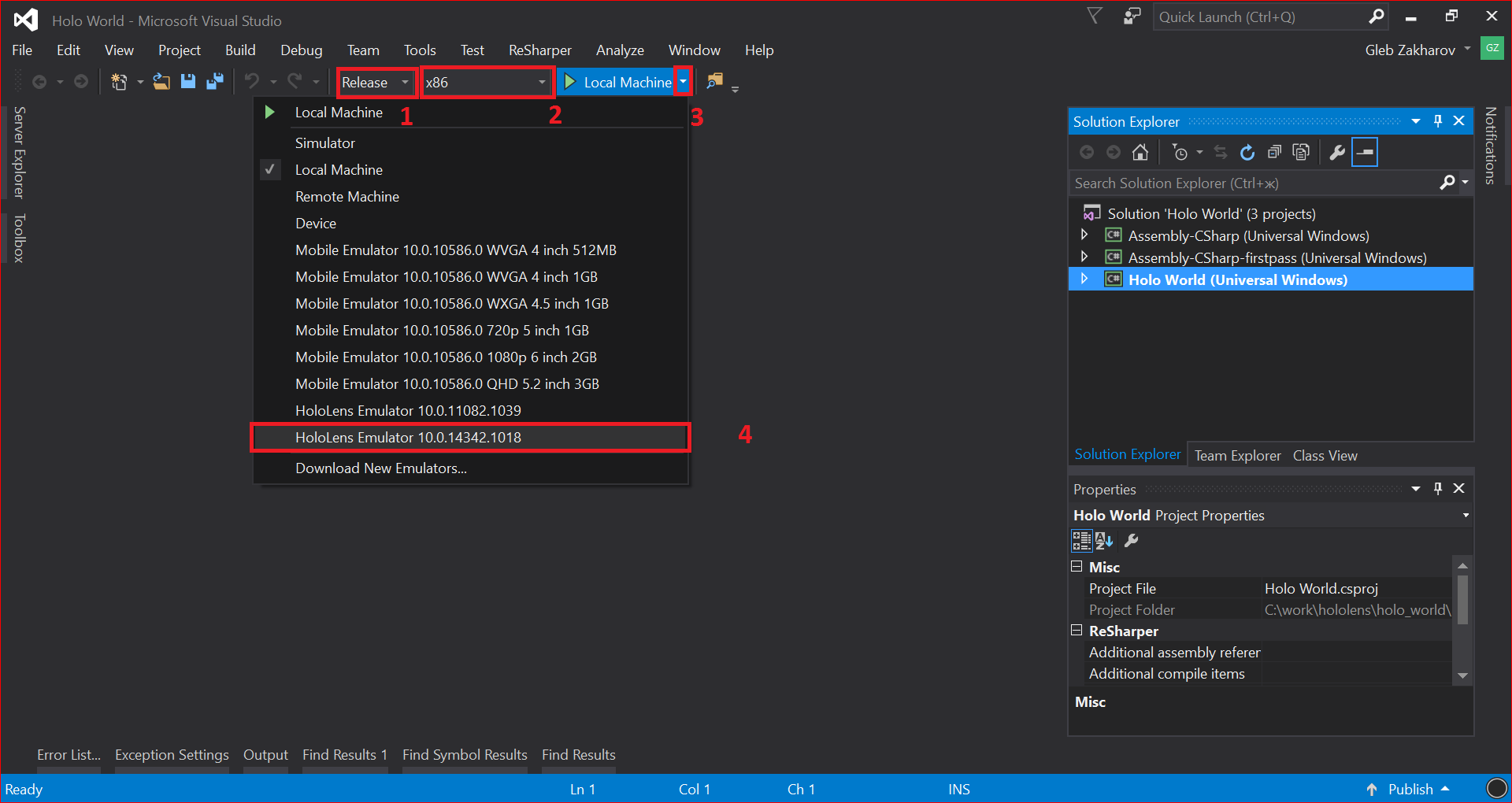
Task: Click the background tasks icon in status bar
Action: [1497, 788]
